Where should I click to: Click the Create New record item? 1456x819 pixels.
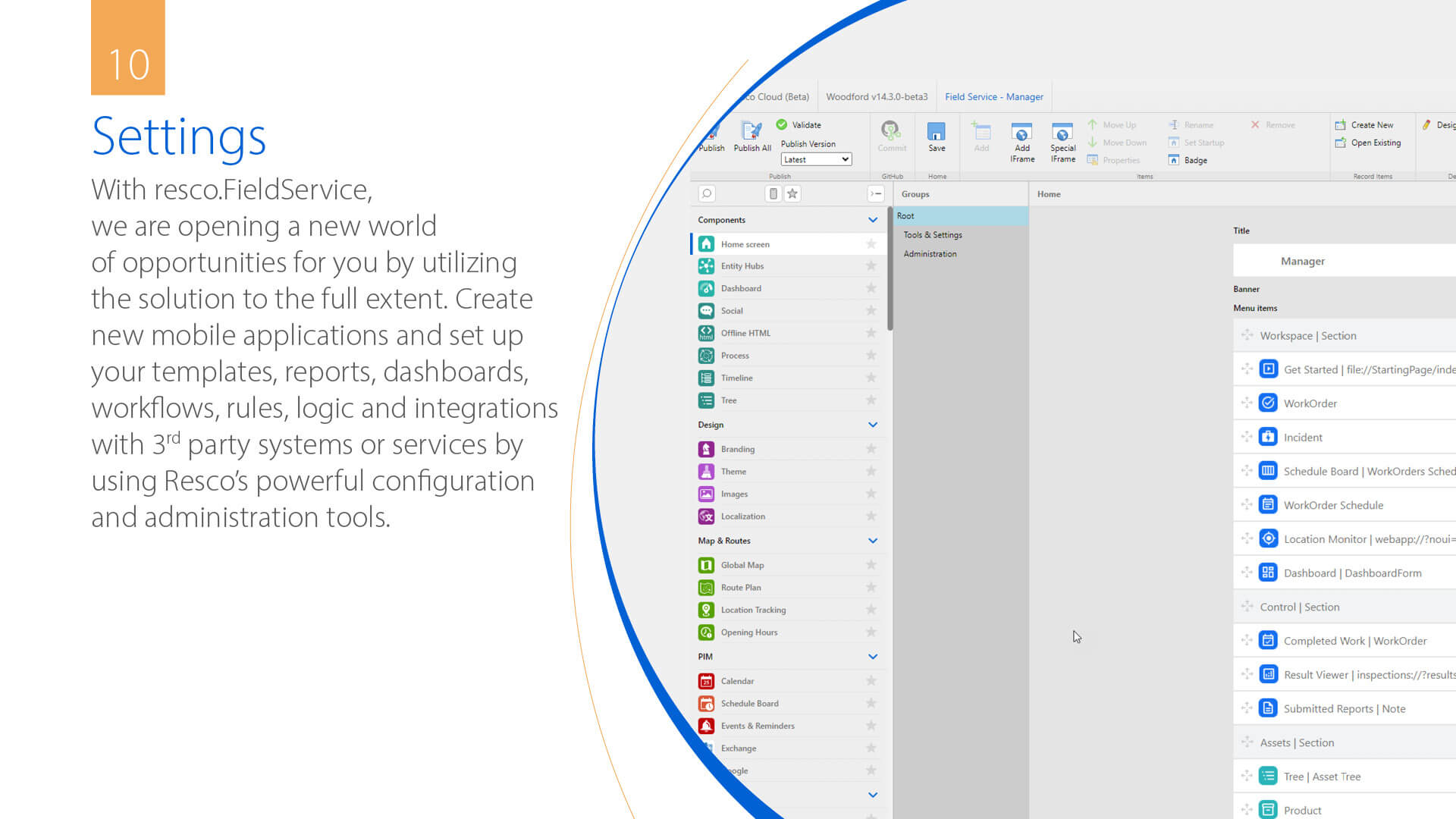click(x=1363, y=125)
